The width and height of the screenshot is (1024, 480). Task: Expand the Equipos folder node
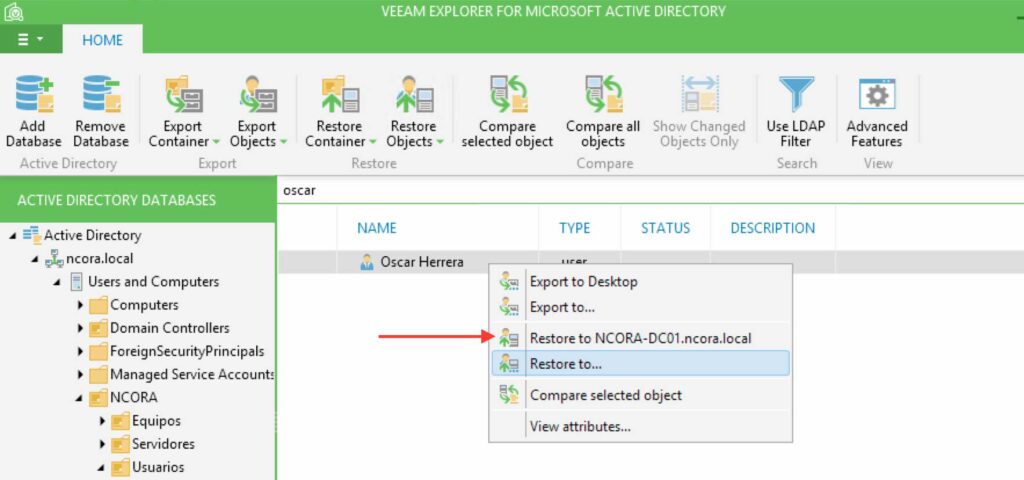coord(103,421)
